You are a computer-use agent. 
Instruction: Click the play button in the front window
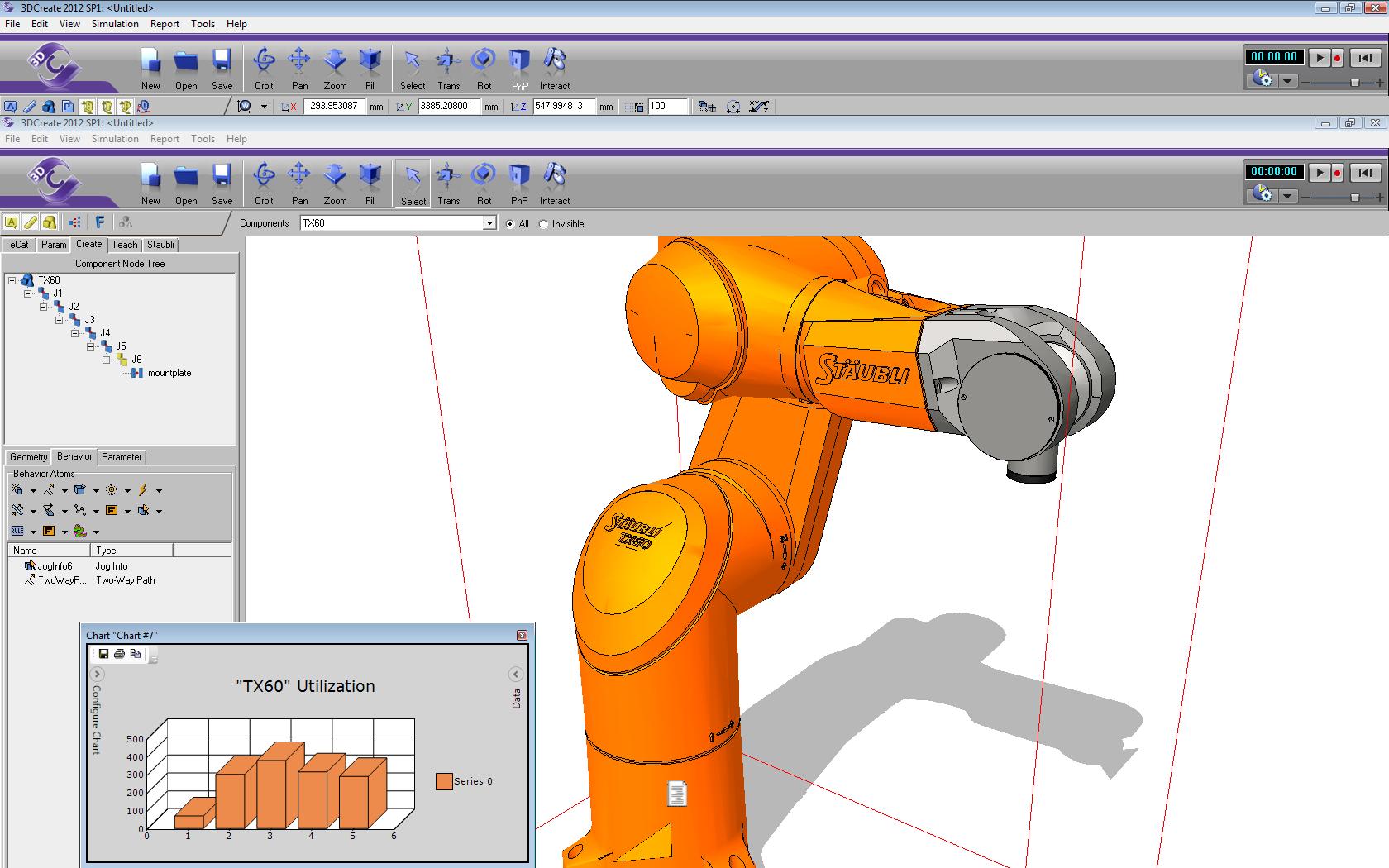coord(1320,172)
